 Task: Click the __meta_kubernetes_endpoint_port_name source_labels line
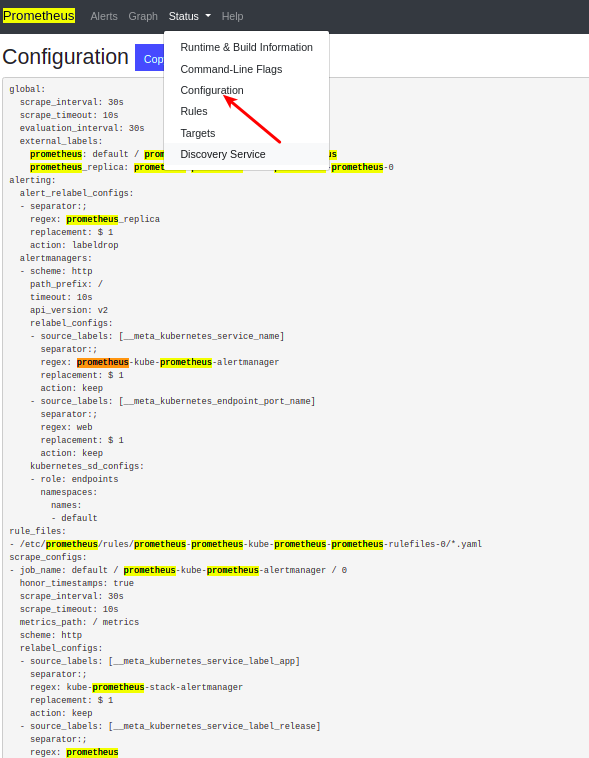(x=173, y=401)
